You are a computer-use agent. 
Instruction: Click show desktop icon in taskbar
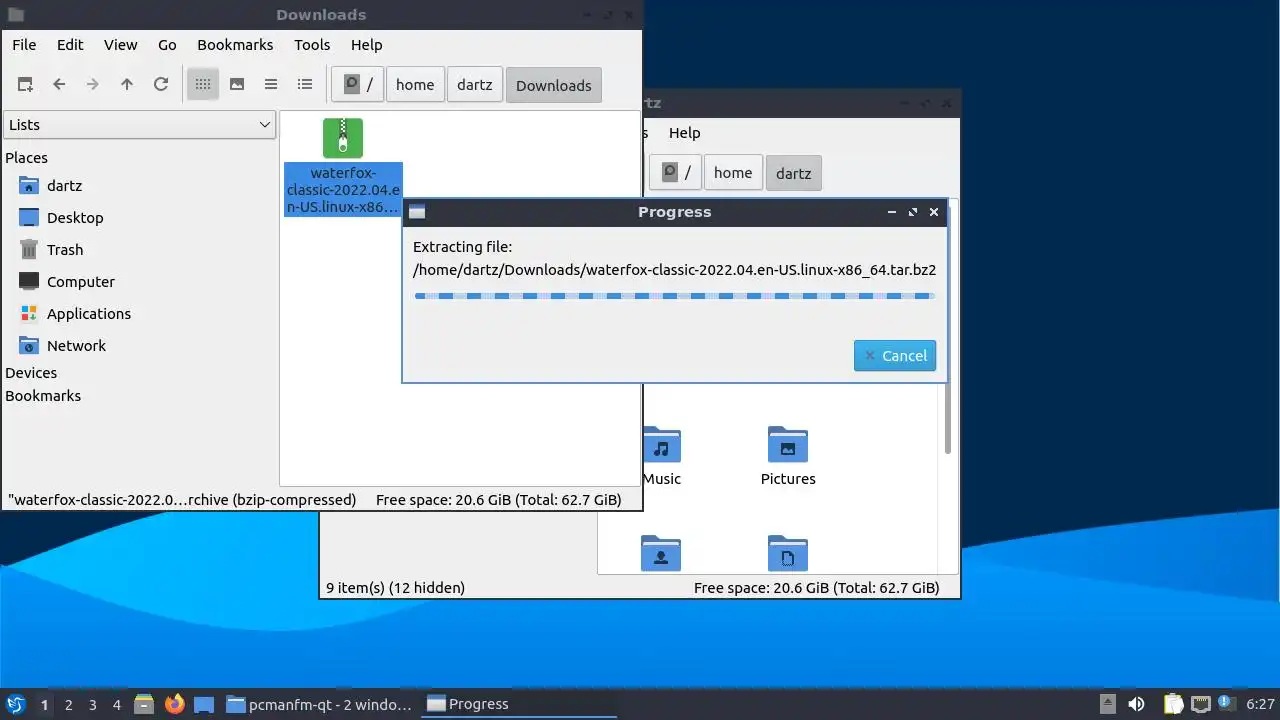click(204, 704)
